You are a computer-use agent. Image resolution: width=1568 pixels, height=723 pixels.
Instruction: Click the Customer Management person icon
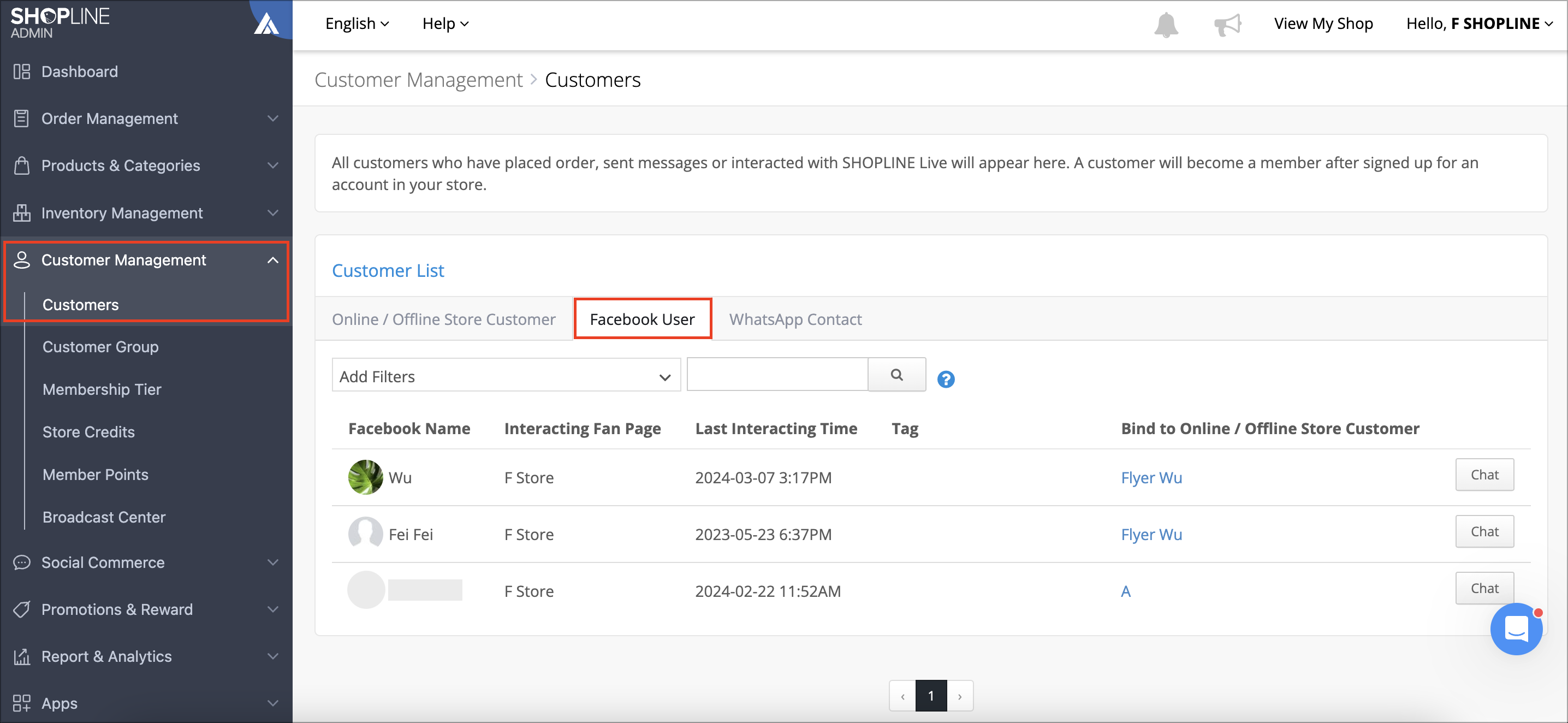click(22, 260)
